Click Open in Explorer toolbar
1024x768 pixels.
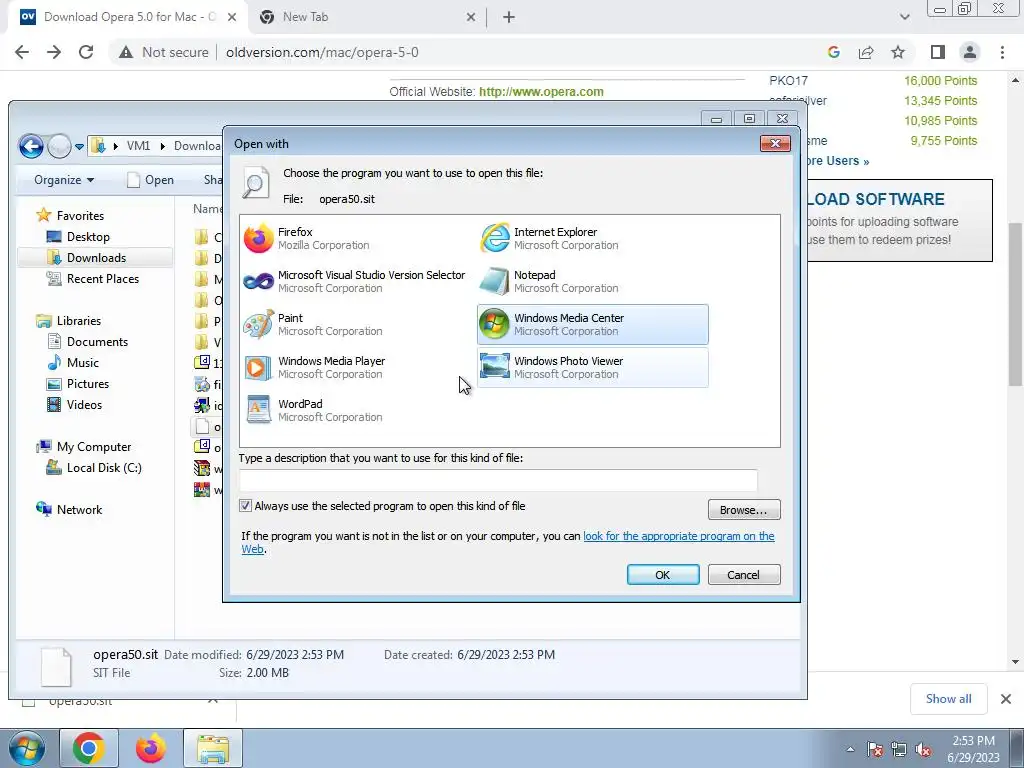[x=150, y=180]
